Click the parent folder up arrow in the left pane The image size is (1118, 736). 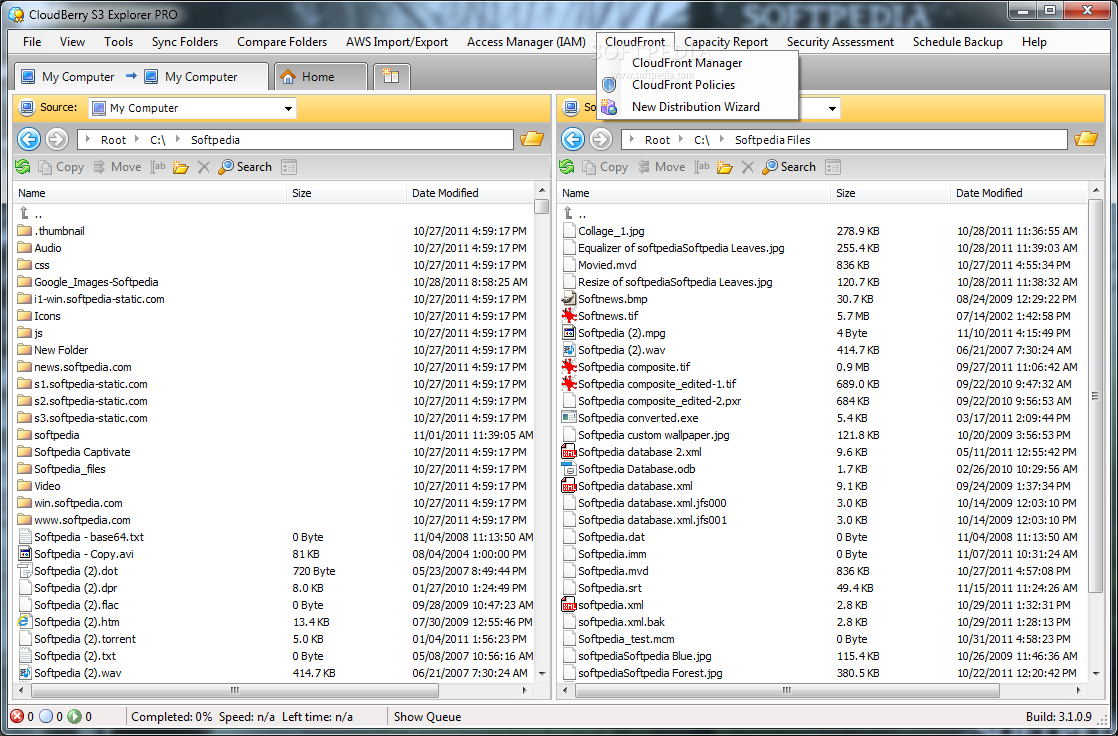(25, 213)
